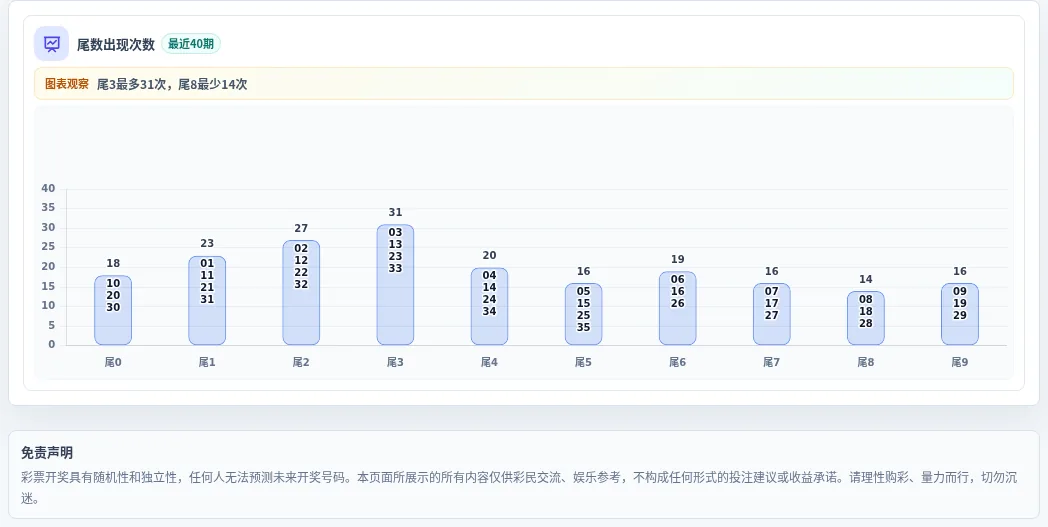Select the 尾7 bar in the chart
The height and width of the screenshot is (527, 1048).
772,314
